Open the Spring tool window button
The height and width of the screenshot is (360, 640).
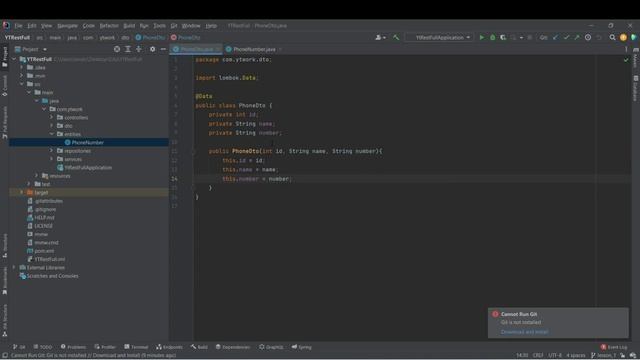point(302,347)
